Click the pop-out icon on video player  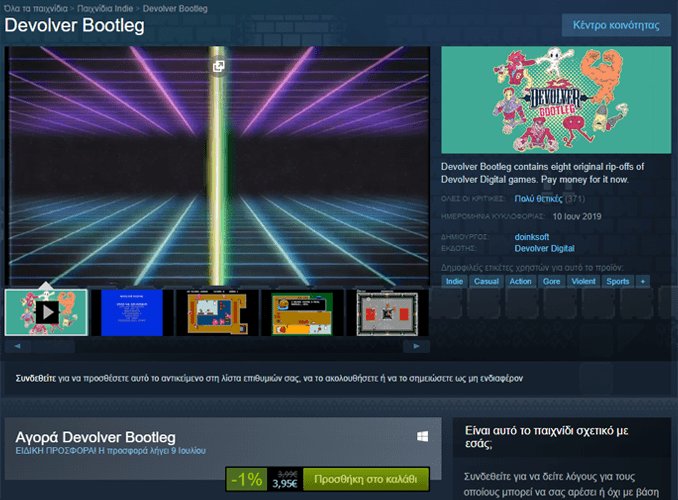coord(218,66)
